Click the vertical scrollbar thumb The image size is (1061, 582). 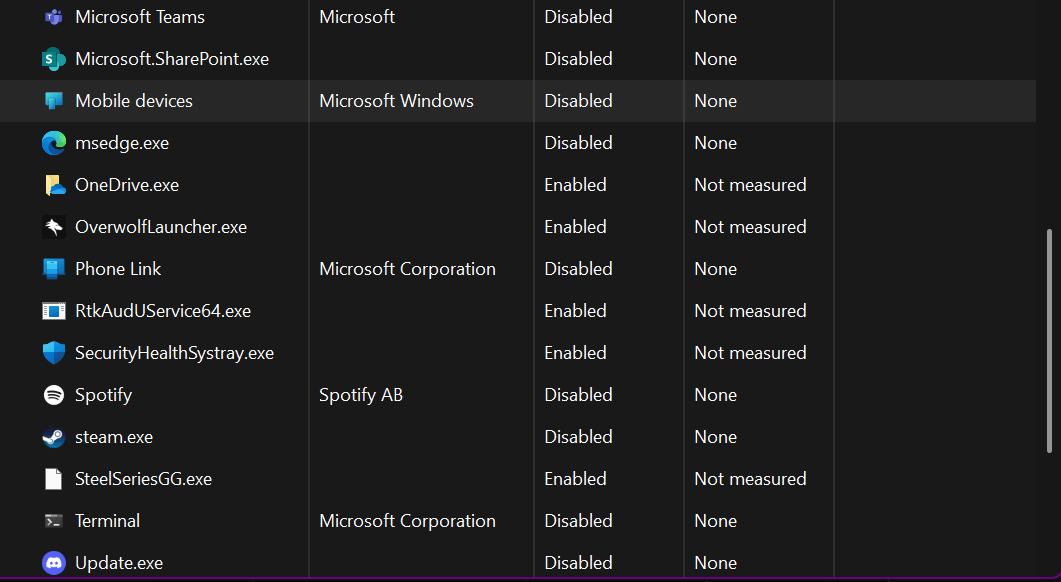(x=1049, y=340)
